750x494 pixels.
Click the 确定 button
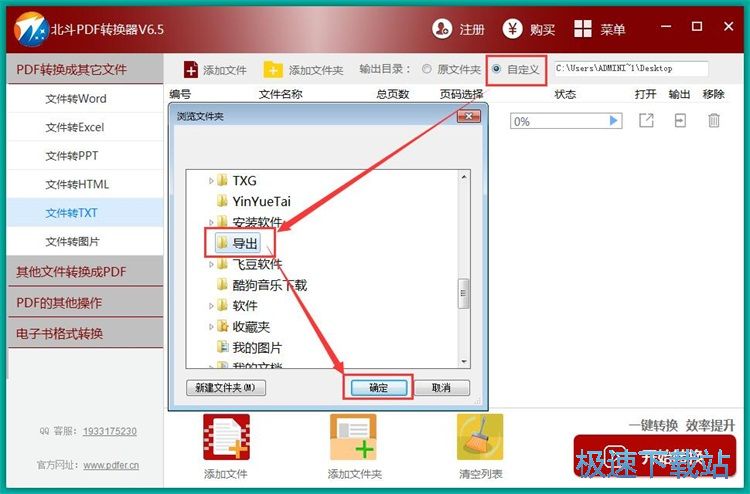click(x=378, y=387)
